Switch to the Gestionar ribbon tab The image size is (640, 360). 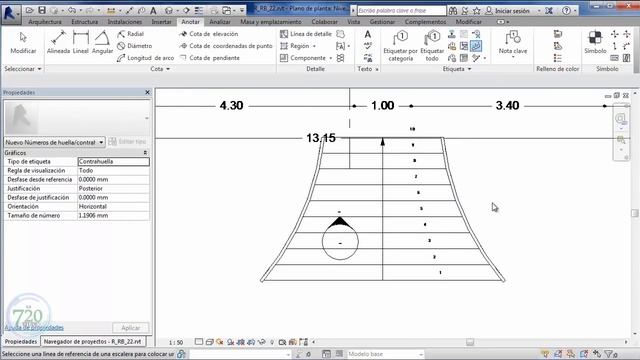(382, 22)
